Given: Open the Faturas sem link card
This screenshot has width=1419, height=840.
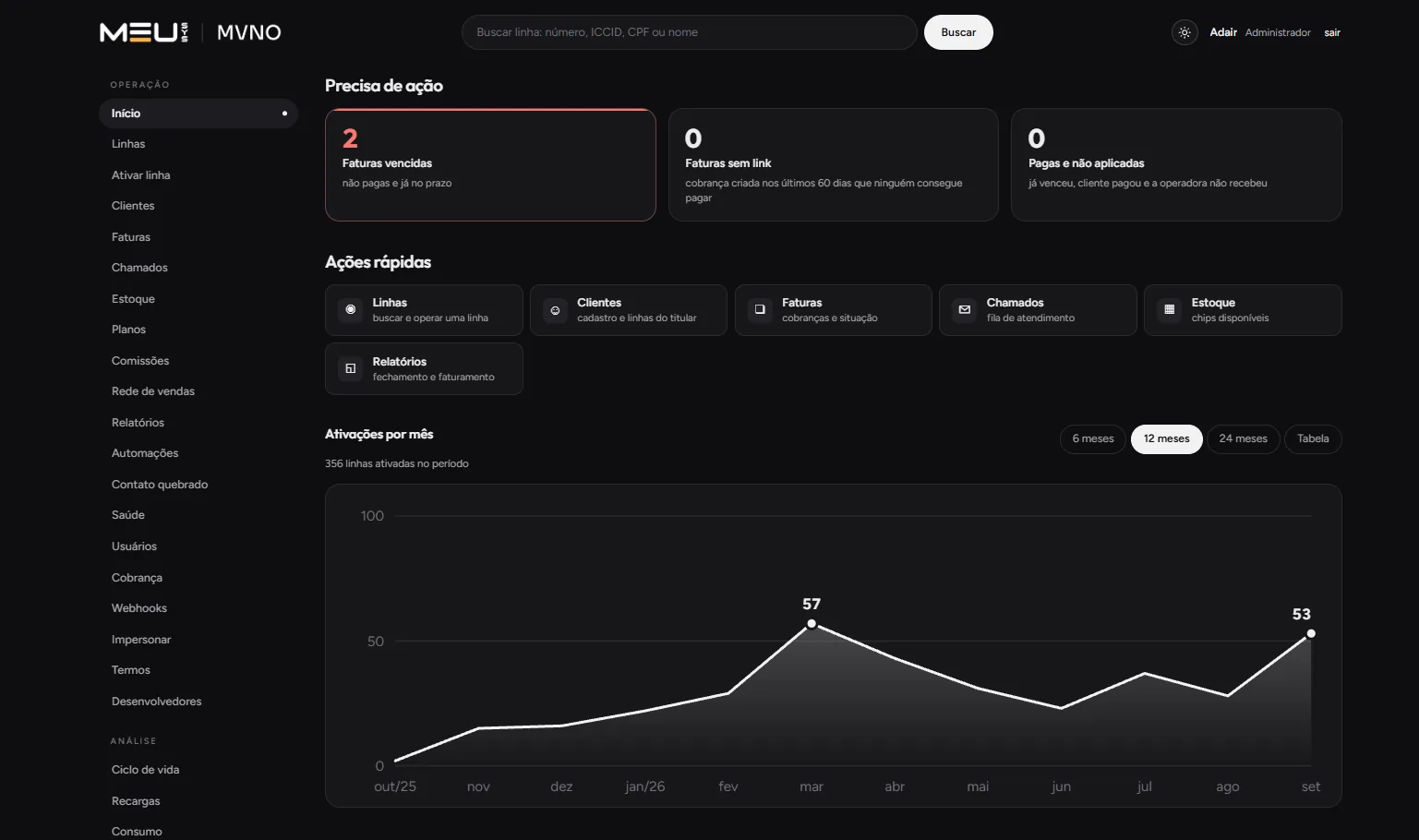Looking at the screenshot, I should tap(834, 165).
